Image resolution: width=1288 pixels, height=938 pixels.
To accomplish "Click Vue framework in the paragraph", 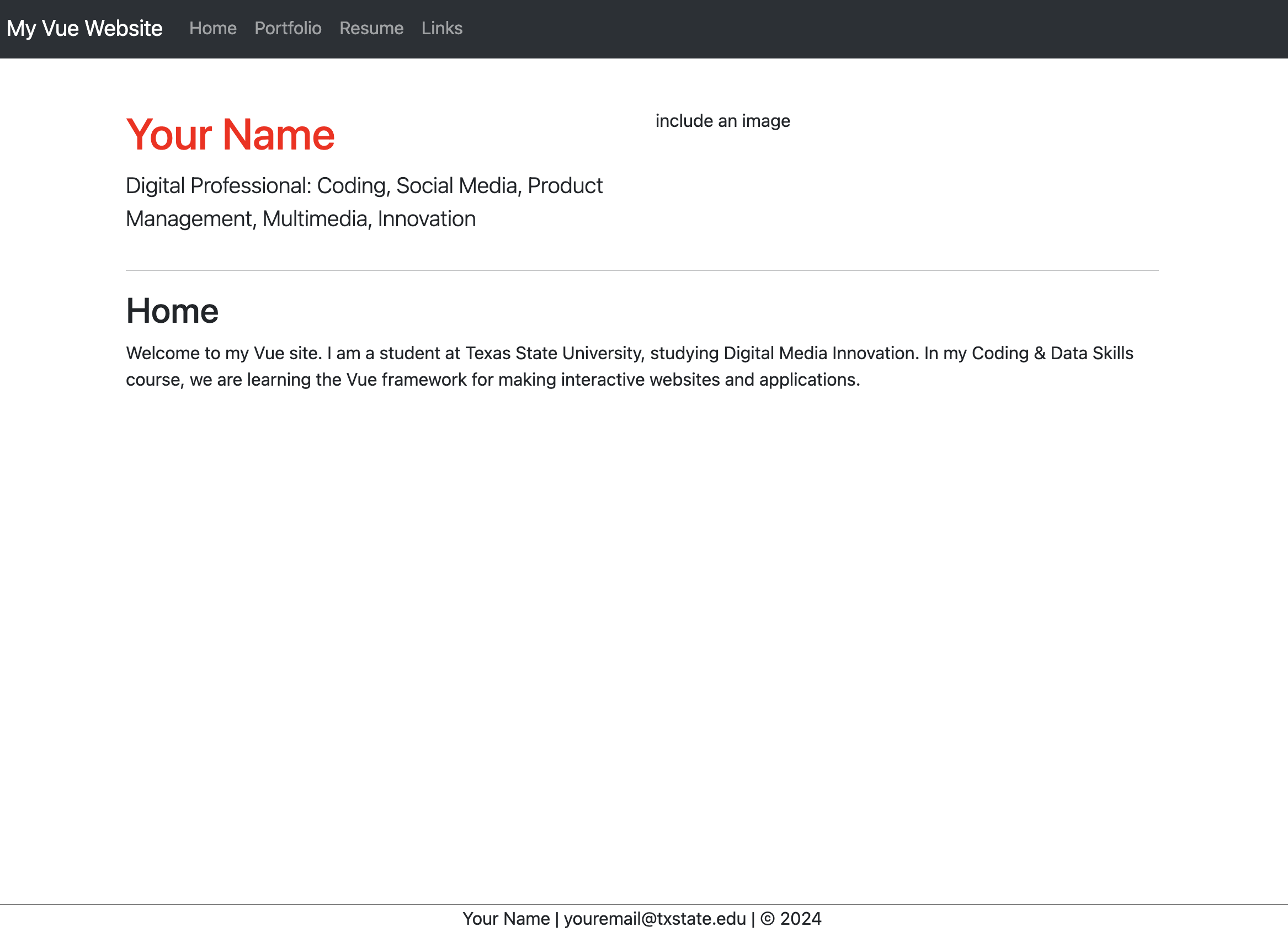I will pos(406,380).
